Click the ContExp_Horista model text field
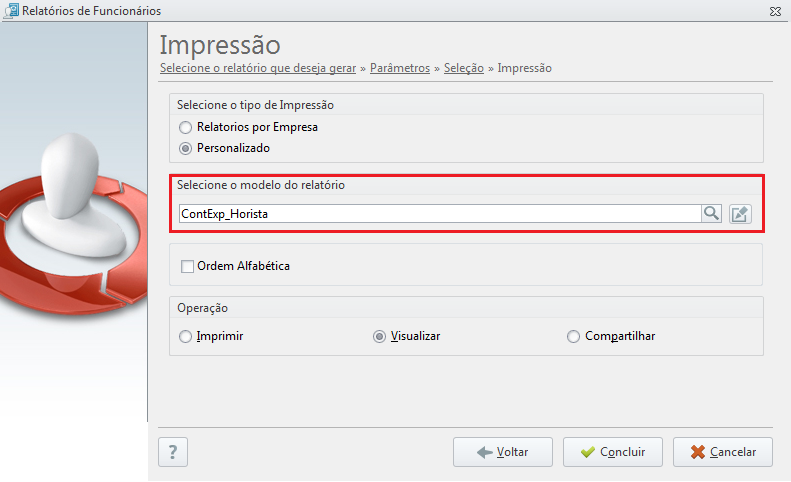 tap(440, 213)
